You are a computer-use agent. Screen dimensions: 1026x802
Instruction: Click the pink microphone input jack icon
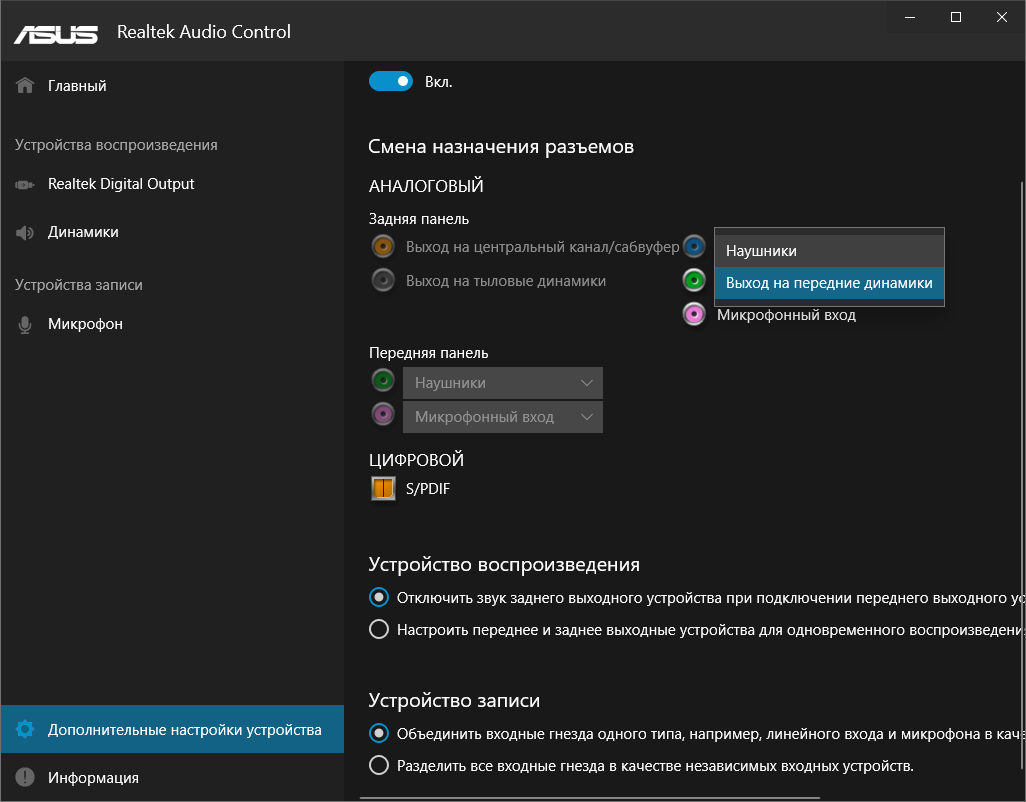coord(694,315)
